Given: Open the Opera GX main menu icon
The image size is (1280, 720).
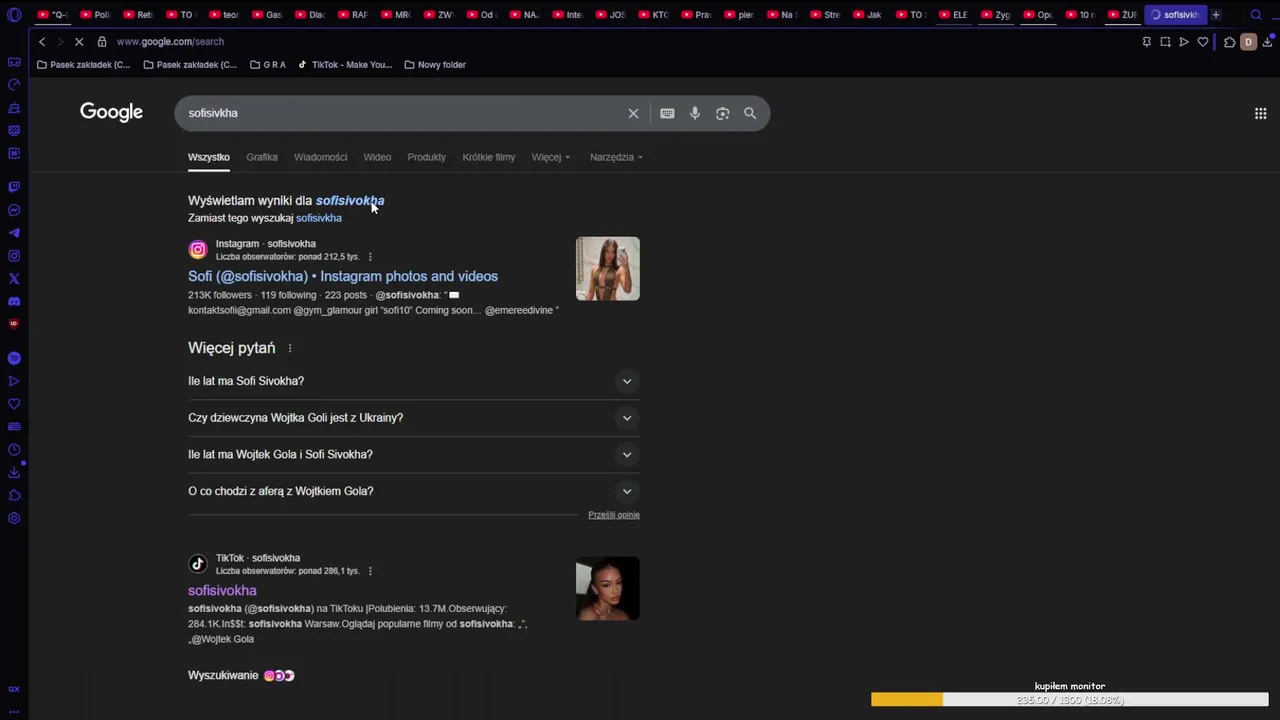Looking at the screenshot, I should (x=14, y=15).
